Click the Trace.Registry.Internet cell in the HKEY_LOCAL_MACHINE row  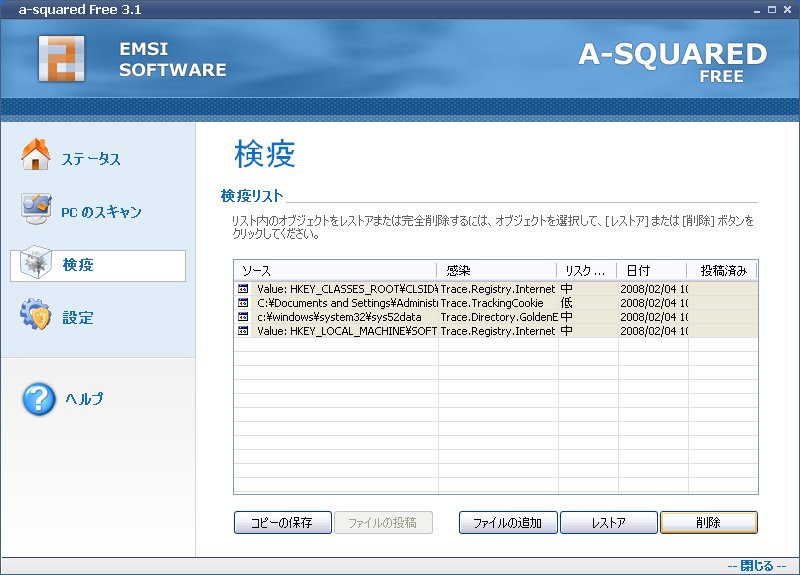498,331
